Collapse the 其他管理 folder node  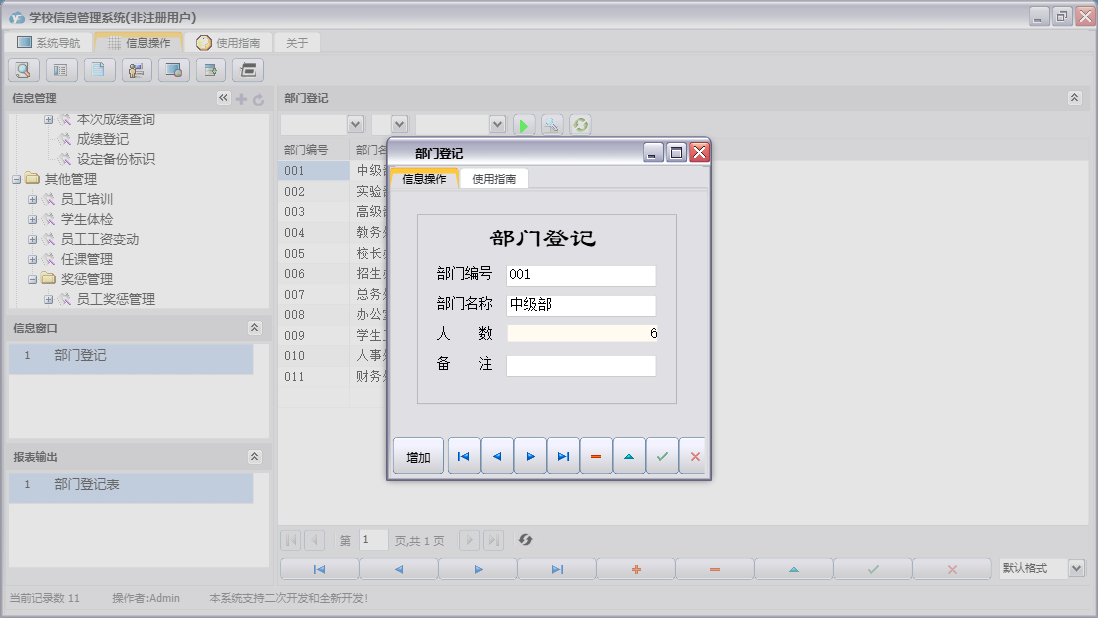point(16,179)
